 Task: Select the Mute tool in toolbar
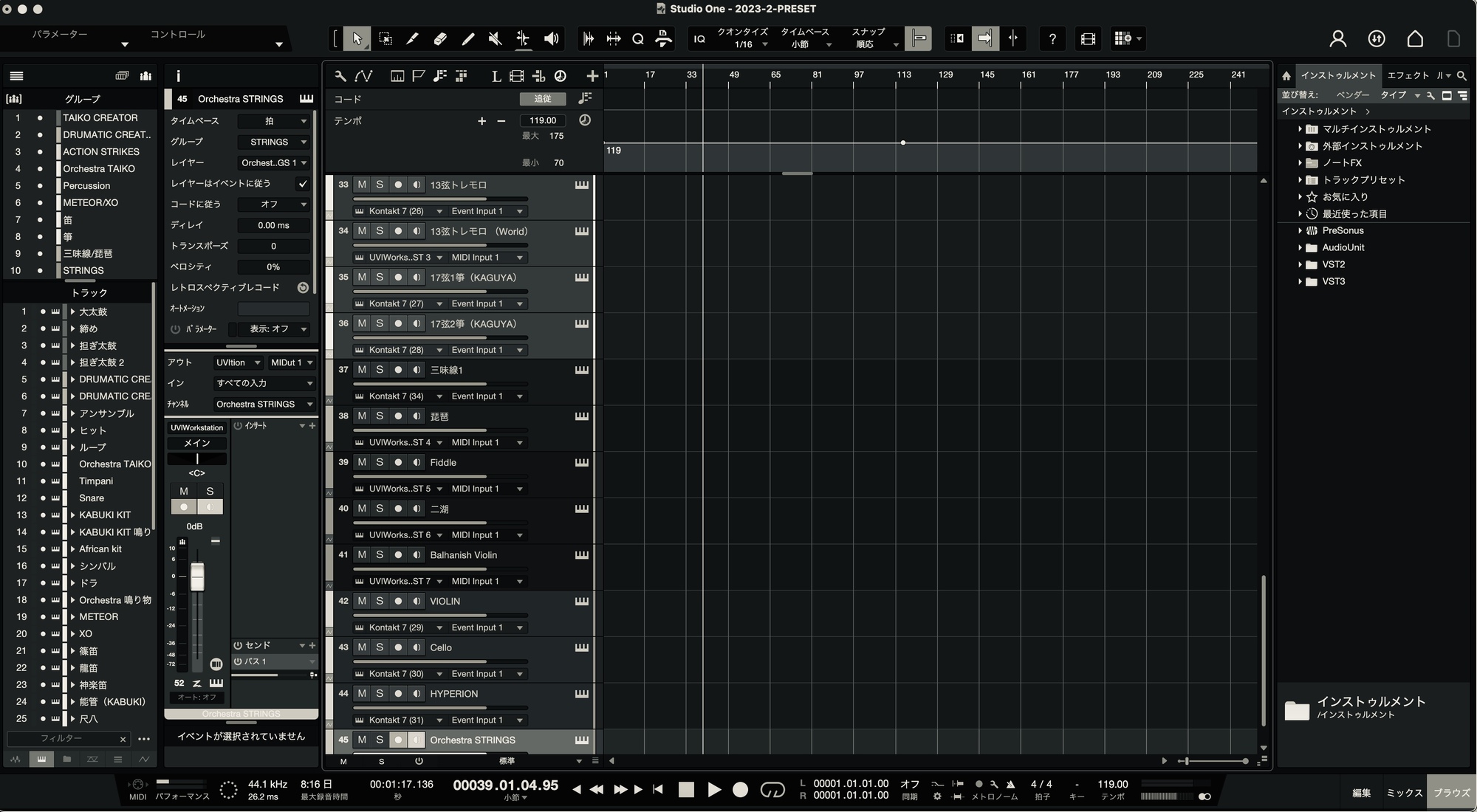(496, 39)
